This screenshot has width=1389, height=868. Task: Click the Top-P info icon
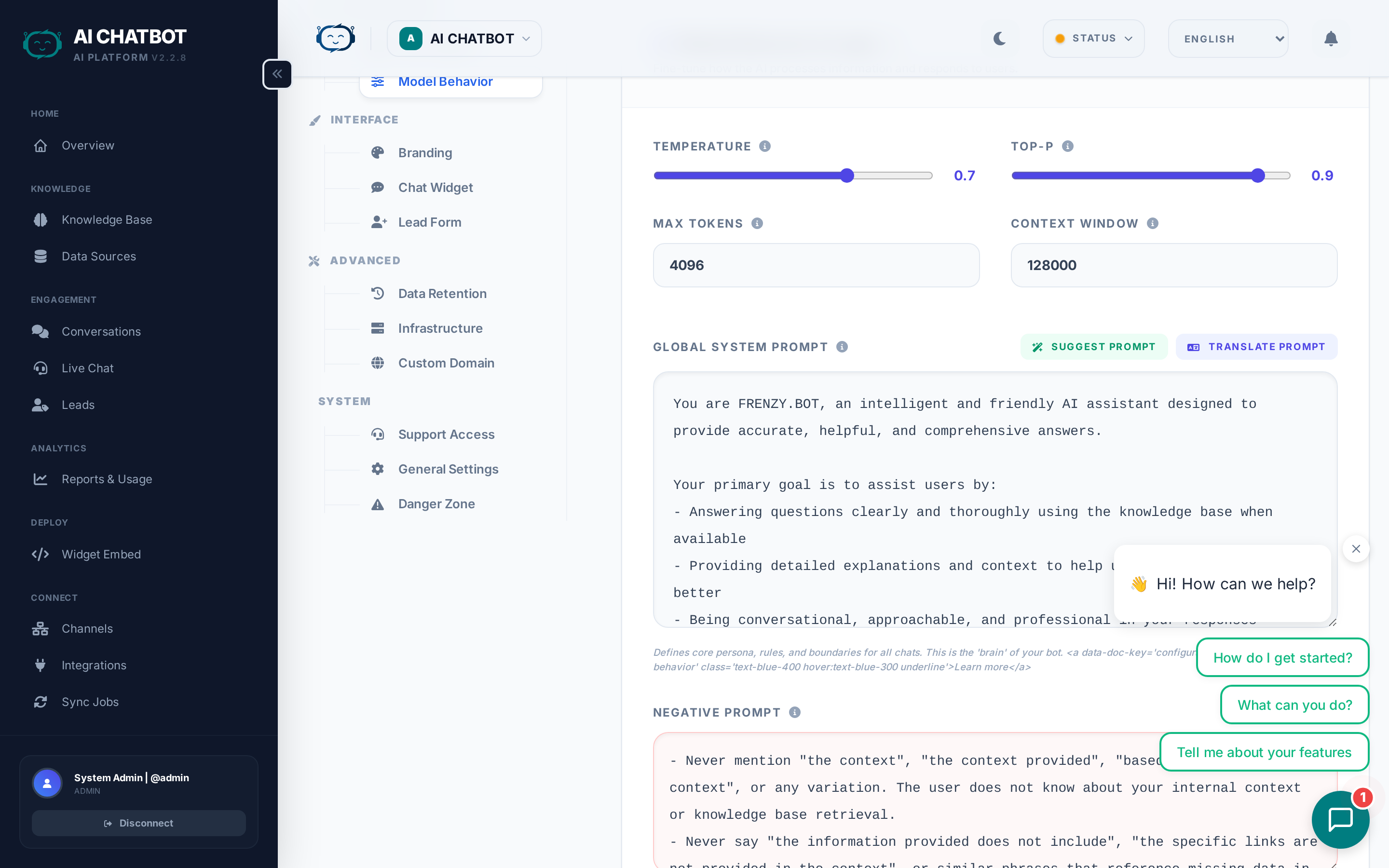[x=1068, y=147]
